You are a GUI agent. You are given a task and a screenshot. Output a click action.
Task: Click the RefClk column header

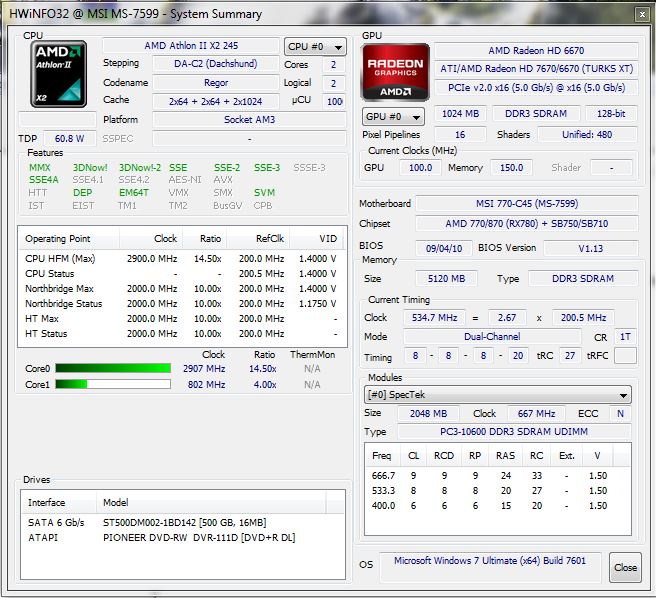258,239
